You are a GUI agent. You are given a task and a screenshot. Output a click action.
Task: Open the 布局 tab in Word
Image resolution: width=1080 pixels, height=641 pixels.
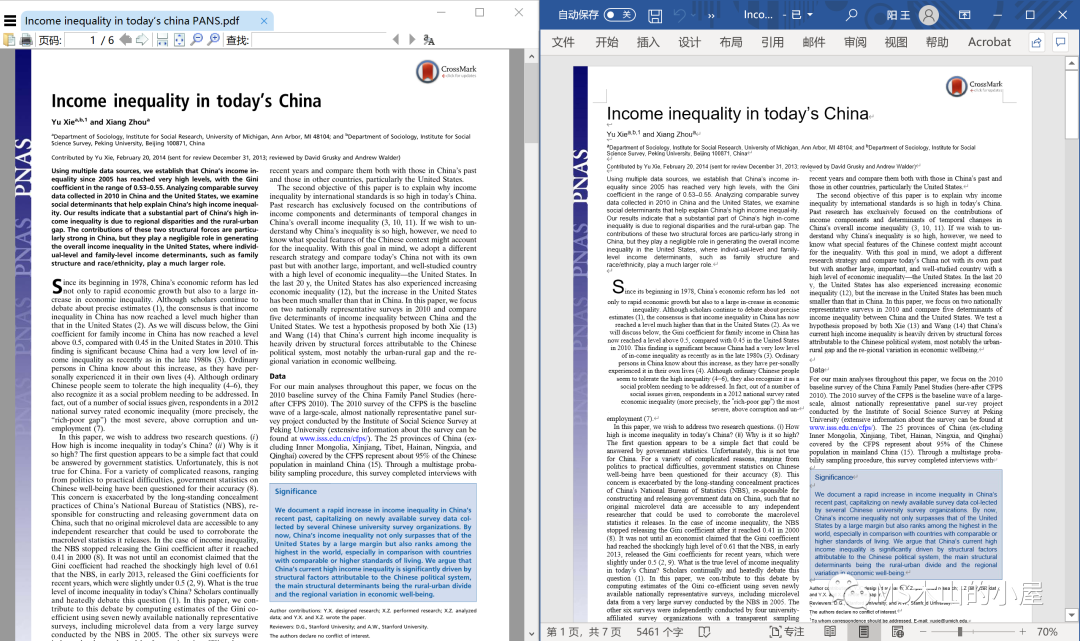(x=731, y=42)
